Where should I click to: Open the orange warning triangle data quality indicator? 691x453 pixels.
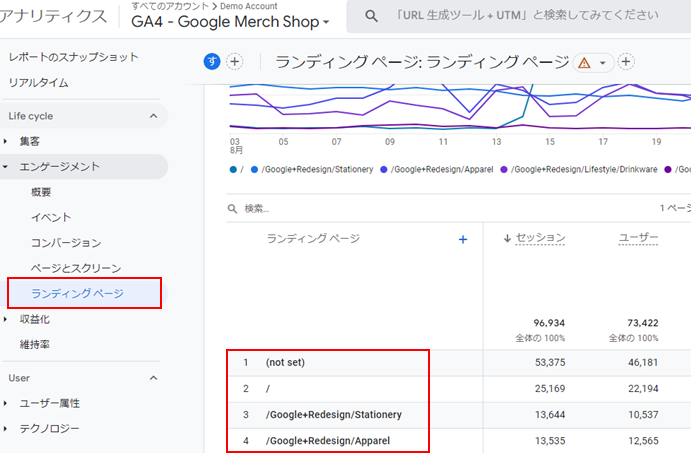(x=584, y=63)
